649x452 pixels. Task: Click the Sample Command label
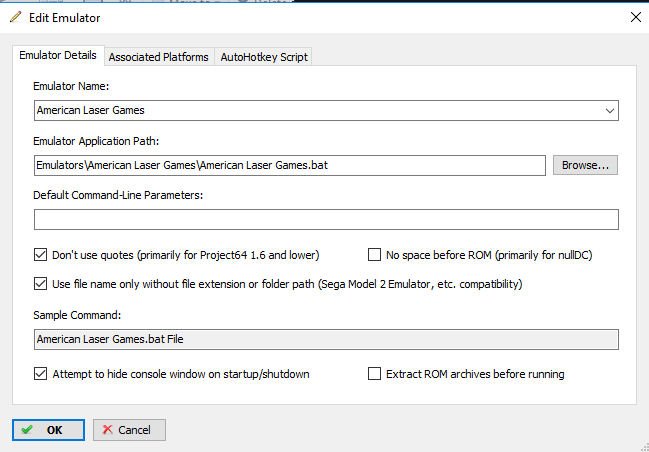click(77, 315)
